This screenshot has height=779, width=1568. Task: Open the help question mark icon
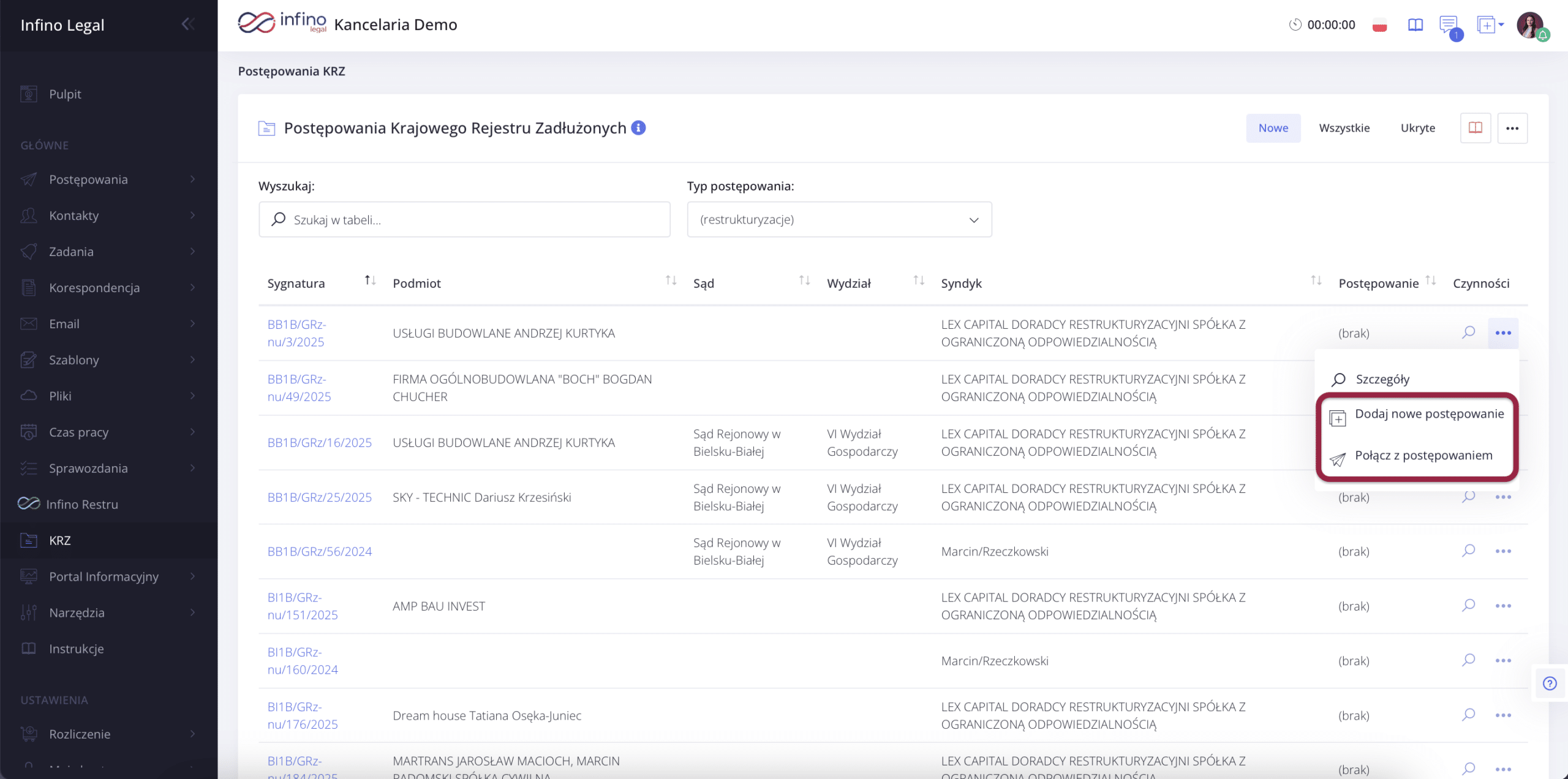point(1550,683)
